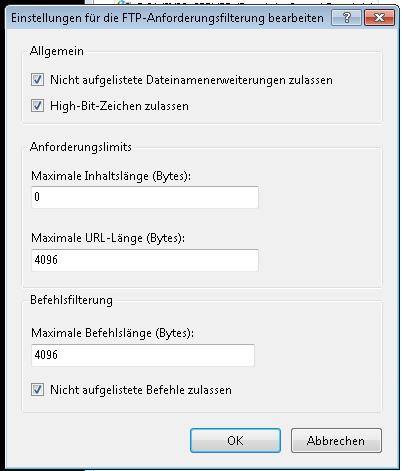The height and width of the screenshot is (471, 402).
Task: Click the dialog title bar text
Action: [167, 18]
